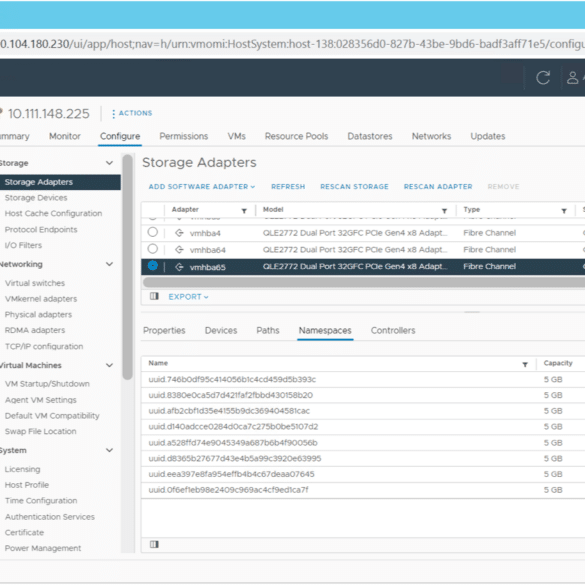Screen dimensions: 585x585
Task: Click the REFRESH button
Action: pos(288,187)
